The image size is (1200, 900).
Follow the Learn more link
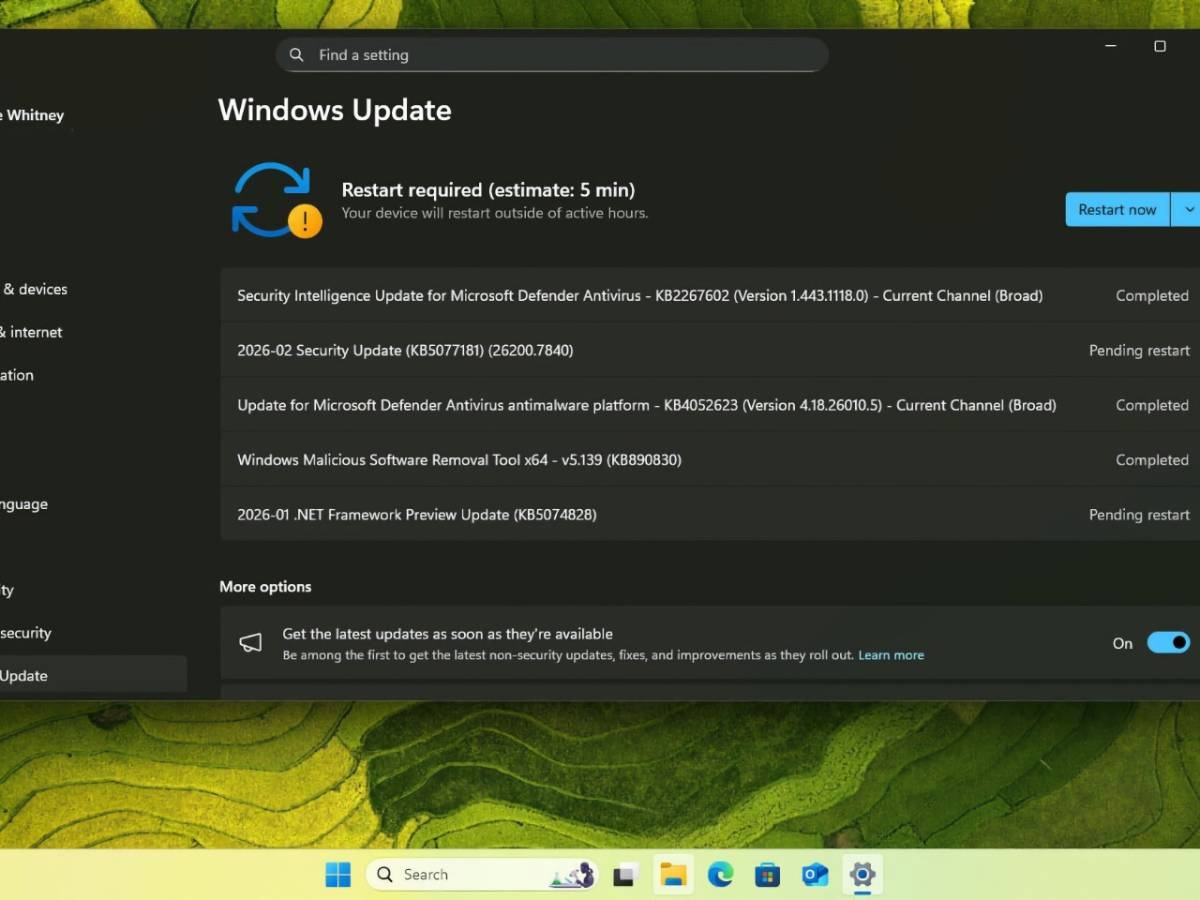890,655
